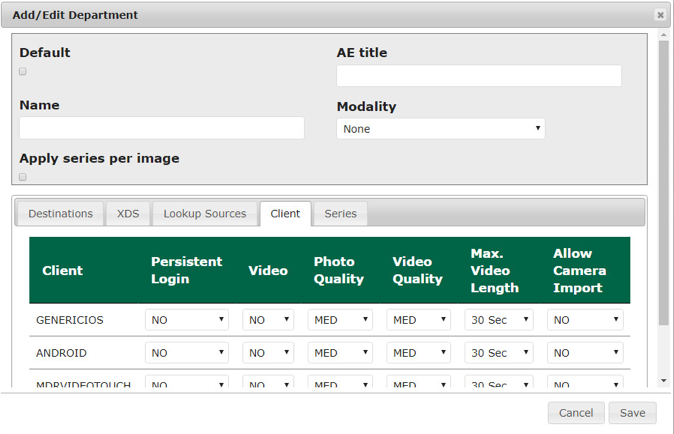The width and height of the screenshot is (674, 434).
Task: Open Allow Camera Import dropdown for GENERICIOS
Action: click(x=585, y=321)
